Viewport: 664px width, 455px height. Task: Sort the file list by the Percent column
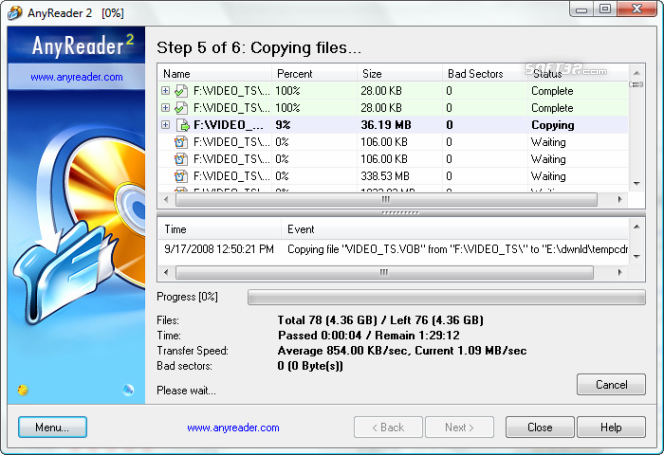(x=315, y=74)
